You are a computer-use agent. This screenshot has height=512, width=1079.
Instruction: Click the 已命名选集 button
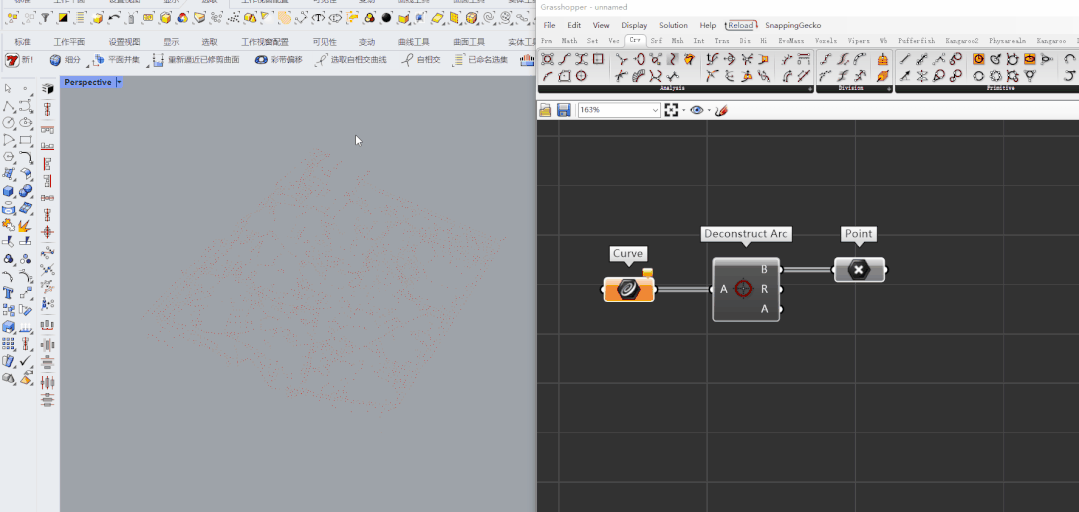click(481, 60)
